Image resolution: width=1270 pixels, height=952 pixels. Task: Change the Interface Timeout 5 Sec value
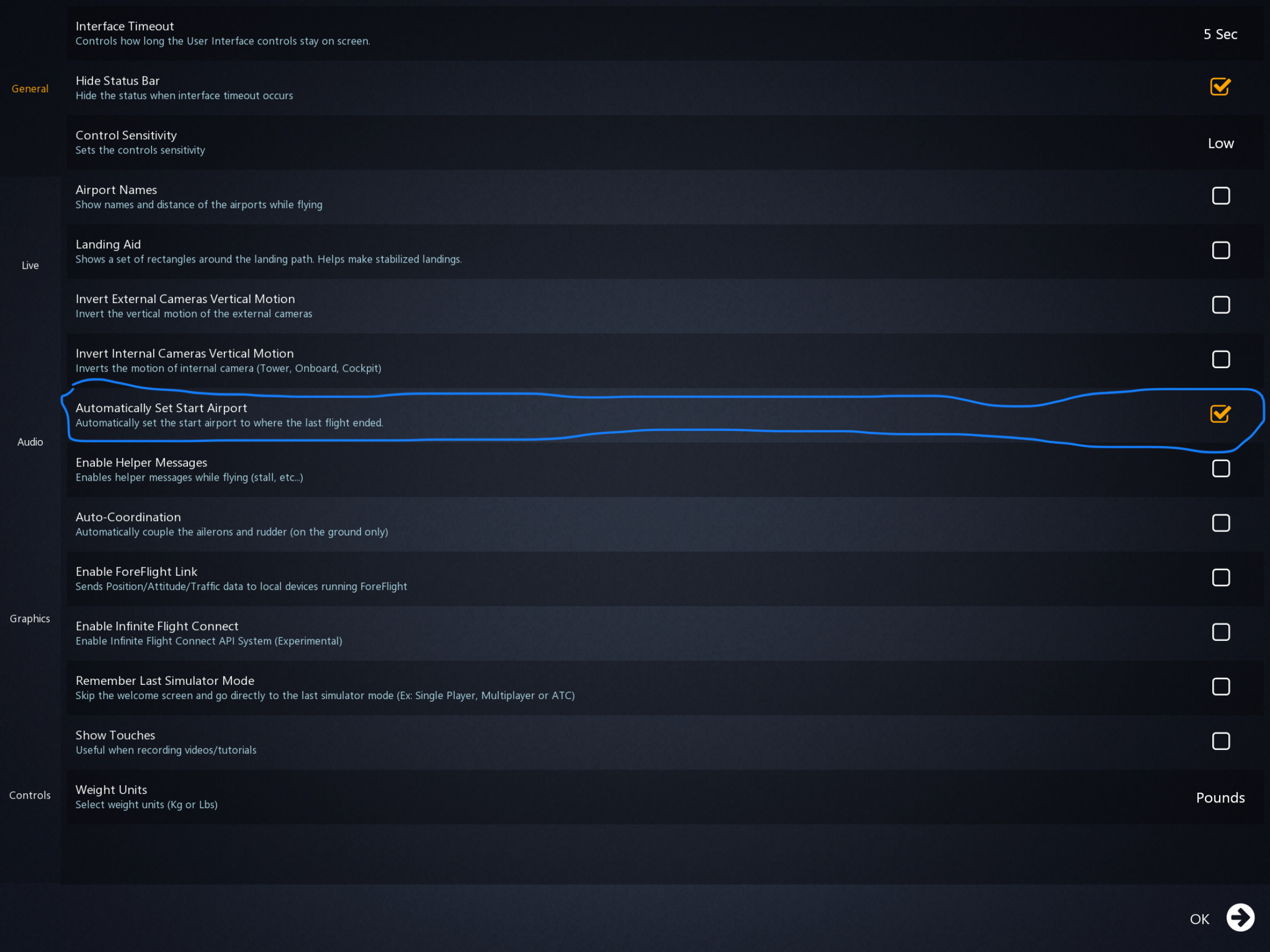[x=1220, y=34]
